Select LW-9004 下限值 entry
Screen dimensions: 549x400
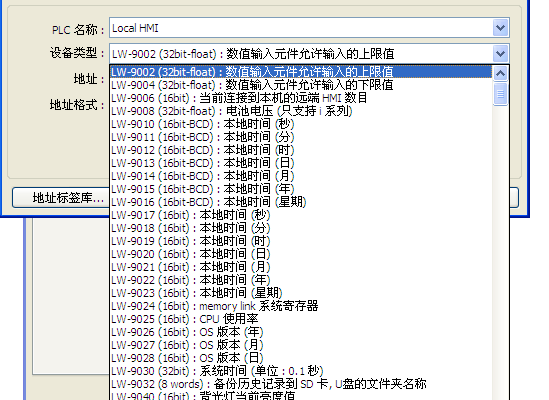point(301,85)
